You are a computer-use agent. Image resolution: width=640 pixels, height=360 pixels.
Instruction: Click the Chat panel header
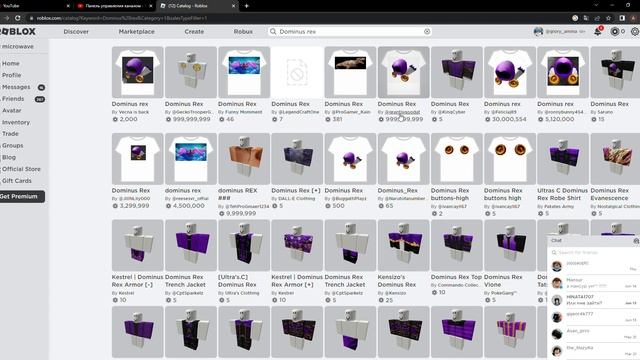point(594,241)
